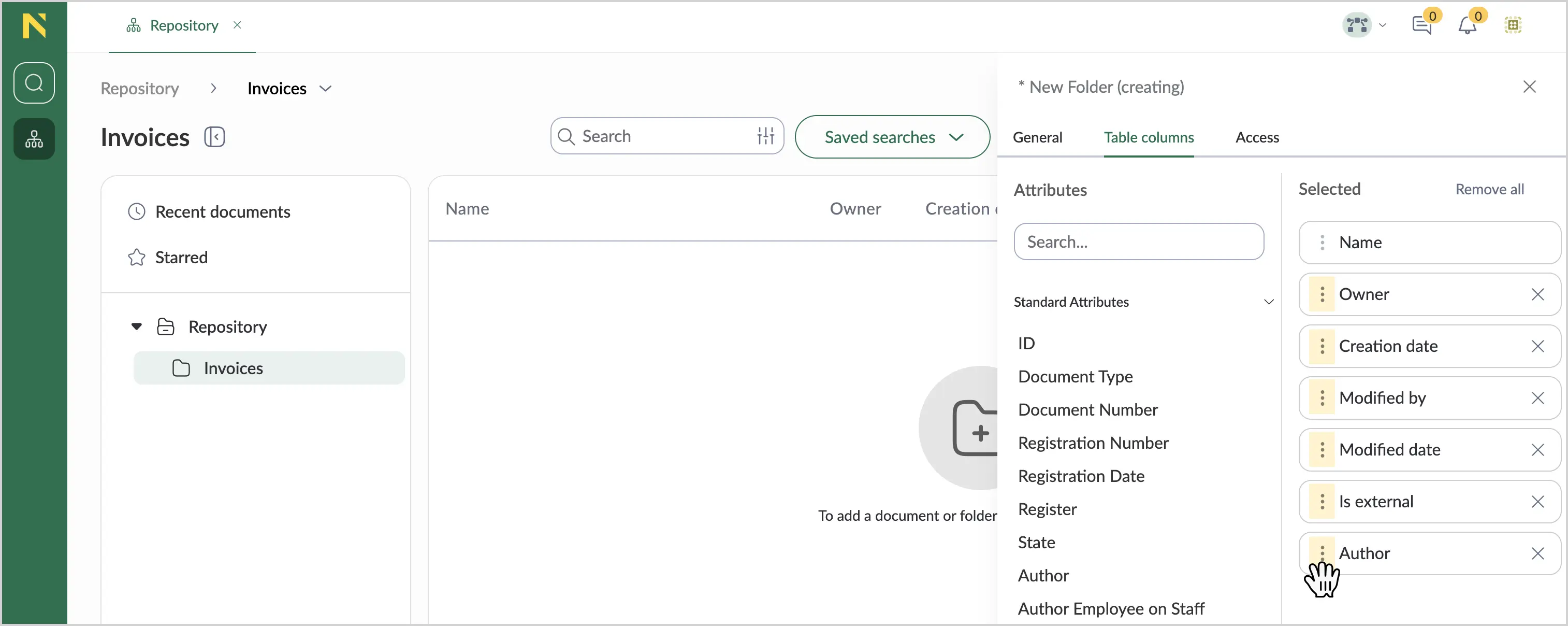Screen dimensions: 1568x626
Task: Add the Document Number attribute
Action: (x=1088, y=410)
